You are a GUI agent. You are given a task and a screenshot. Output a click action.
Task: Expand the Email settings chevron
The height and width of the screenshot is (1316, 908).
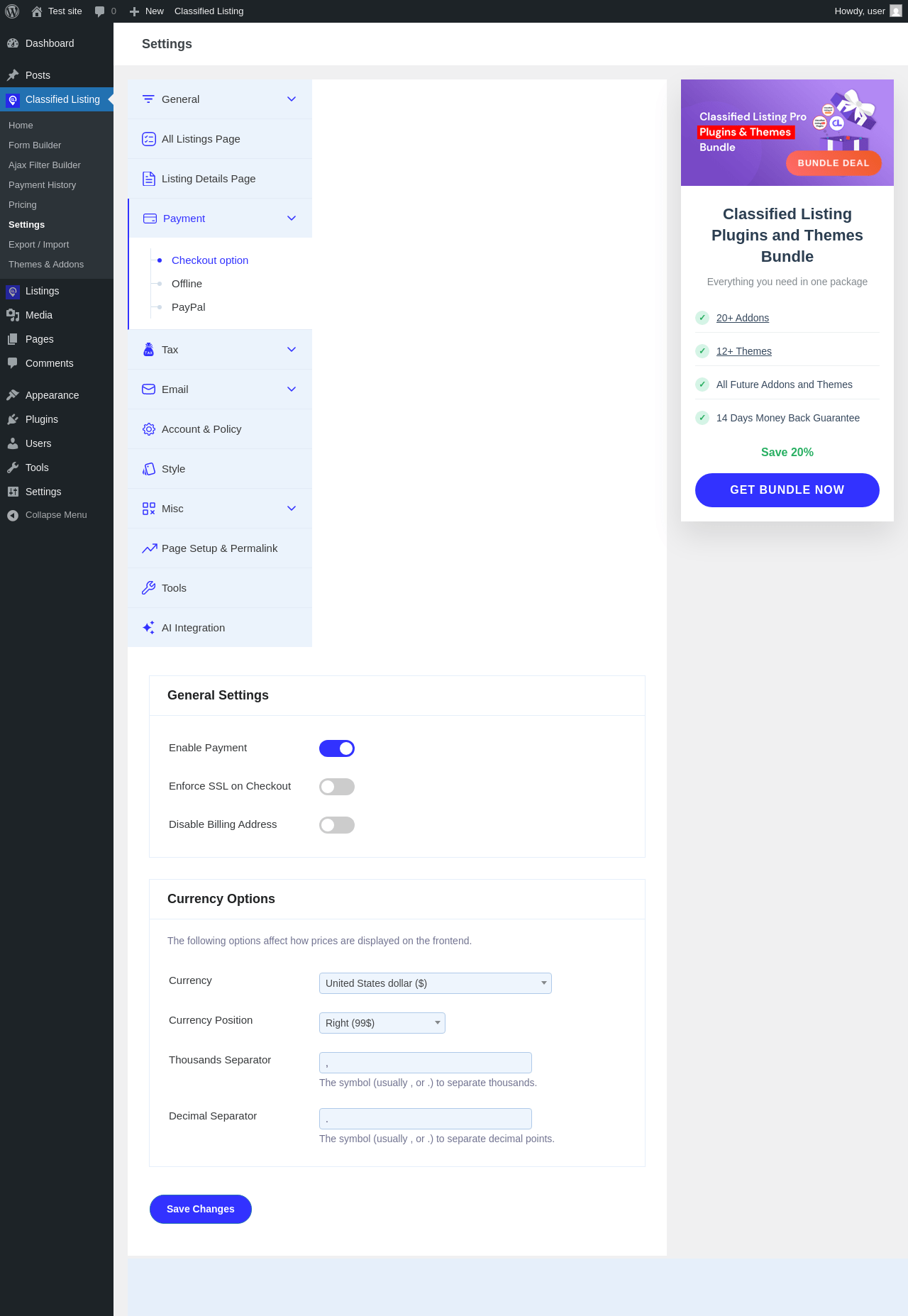click(292, 389)
